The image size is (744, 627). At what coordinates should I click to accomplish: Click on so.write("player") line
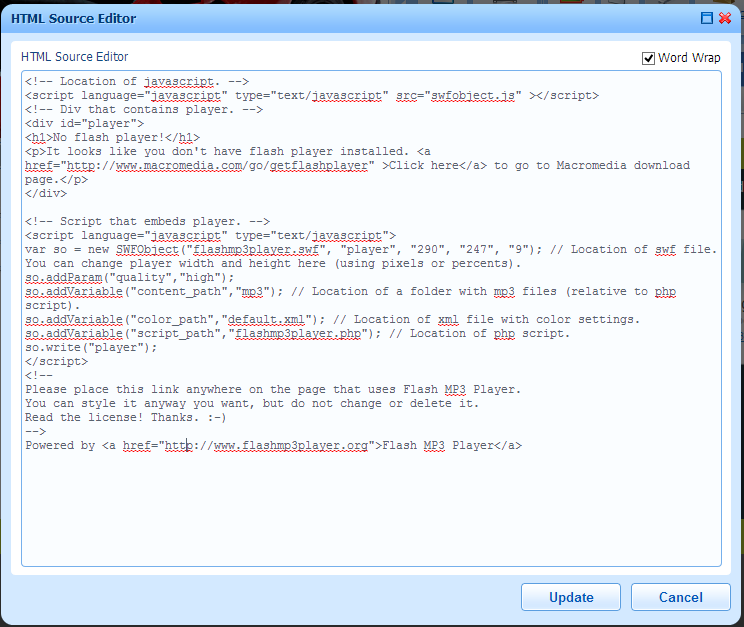coord(91,347)
